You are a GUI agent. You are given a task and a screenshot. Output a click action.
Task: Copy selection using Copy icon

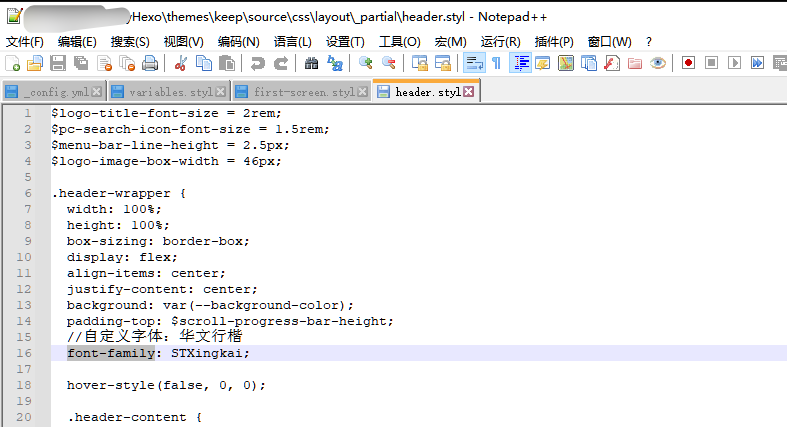(x=204, y=63)
